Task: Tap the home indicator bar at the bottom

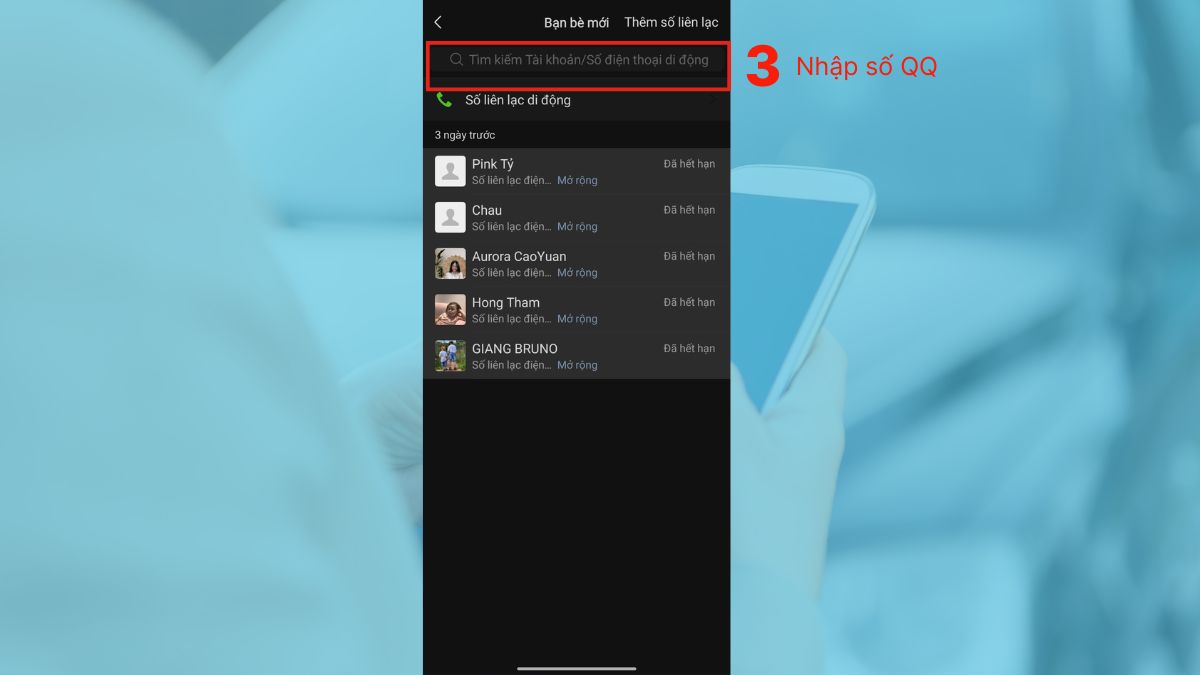Action: tap(577, 668)
